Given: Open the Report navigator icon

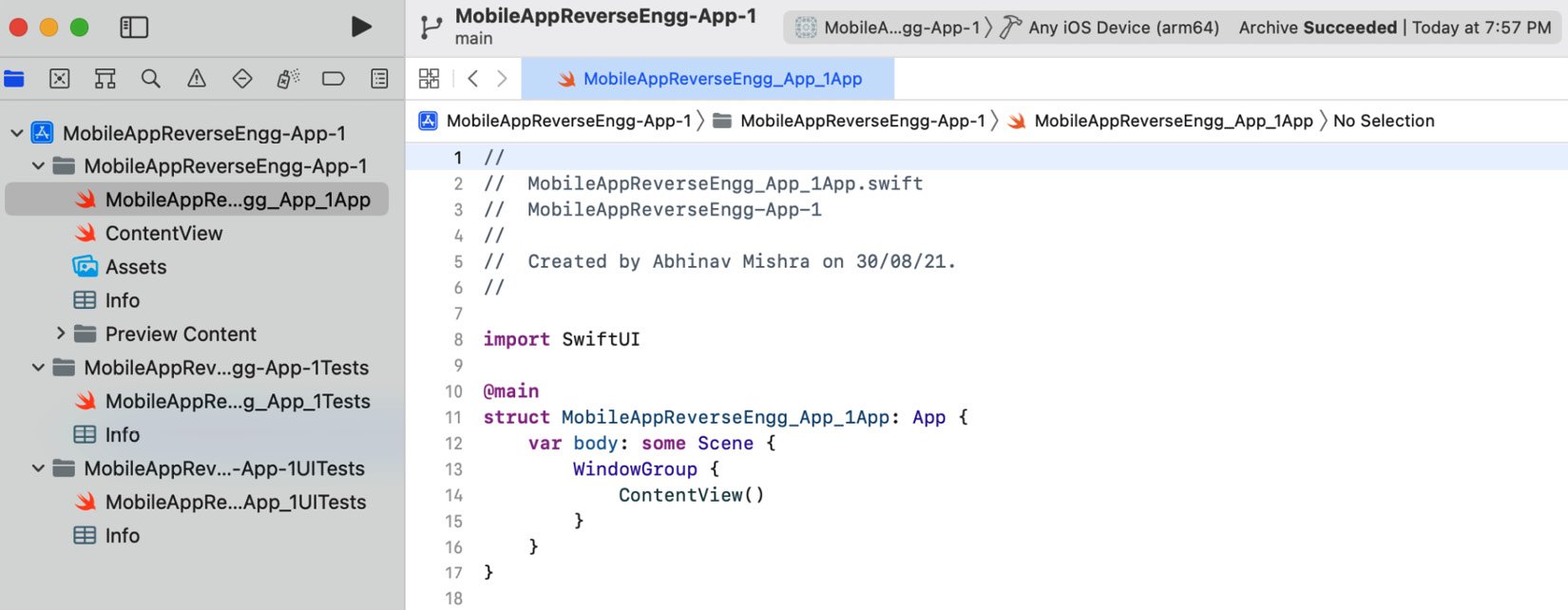Looking at the screenshot, I should coord(379,79).
